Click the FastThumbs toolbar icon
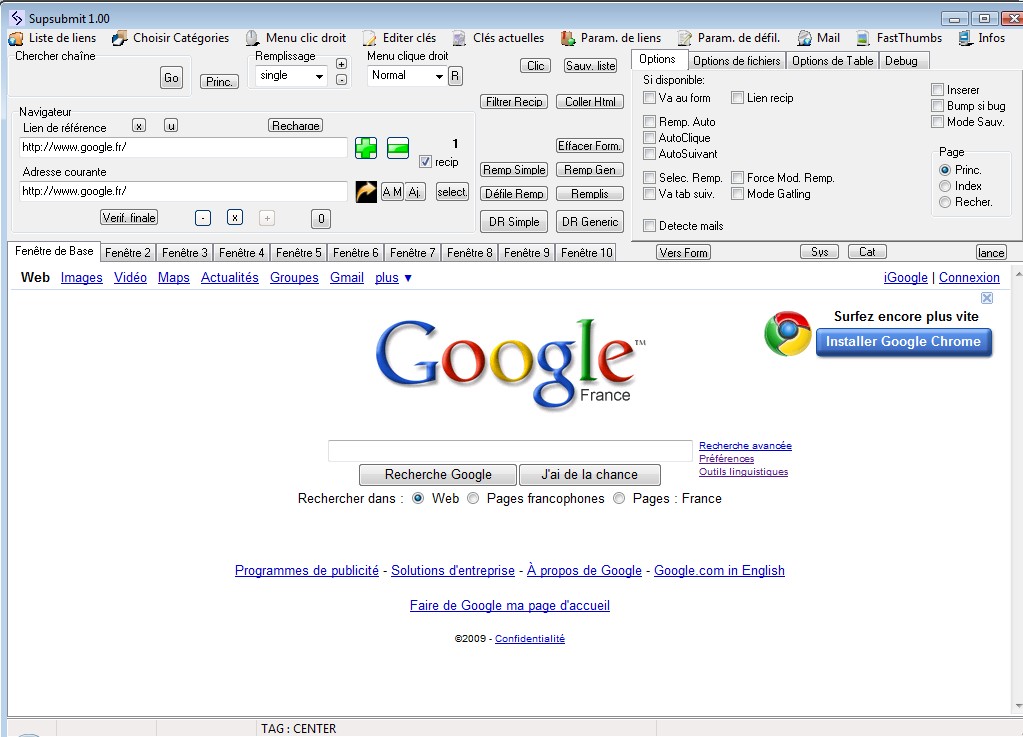Screen dimensions: 1023x737 pyautogui.click(x=863, y=38)
